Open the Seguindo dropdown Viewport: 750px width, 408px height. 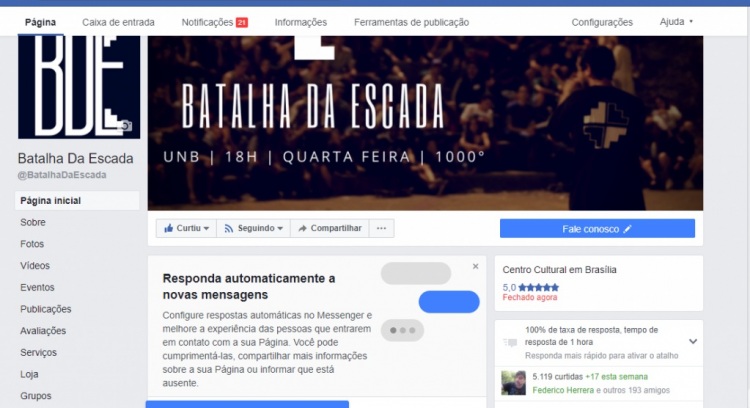tap(253, 228)
